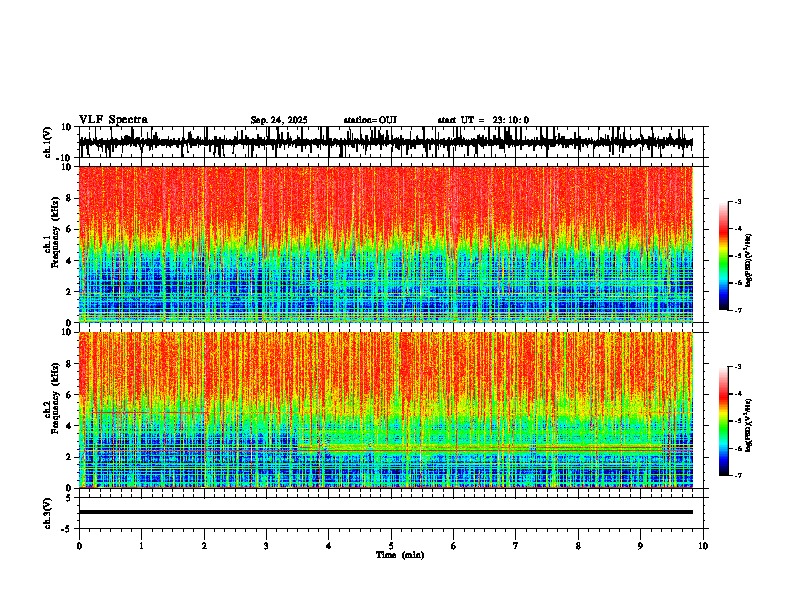Click the "-3" tick on ch.2 colorbar
792x612 pixels.
tap(737, 367)
